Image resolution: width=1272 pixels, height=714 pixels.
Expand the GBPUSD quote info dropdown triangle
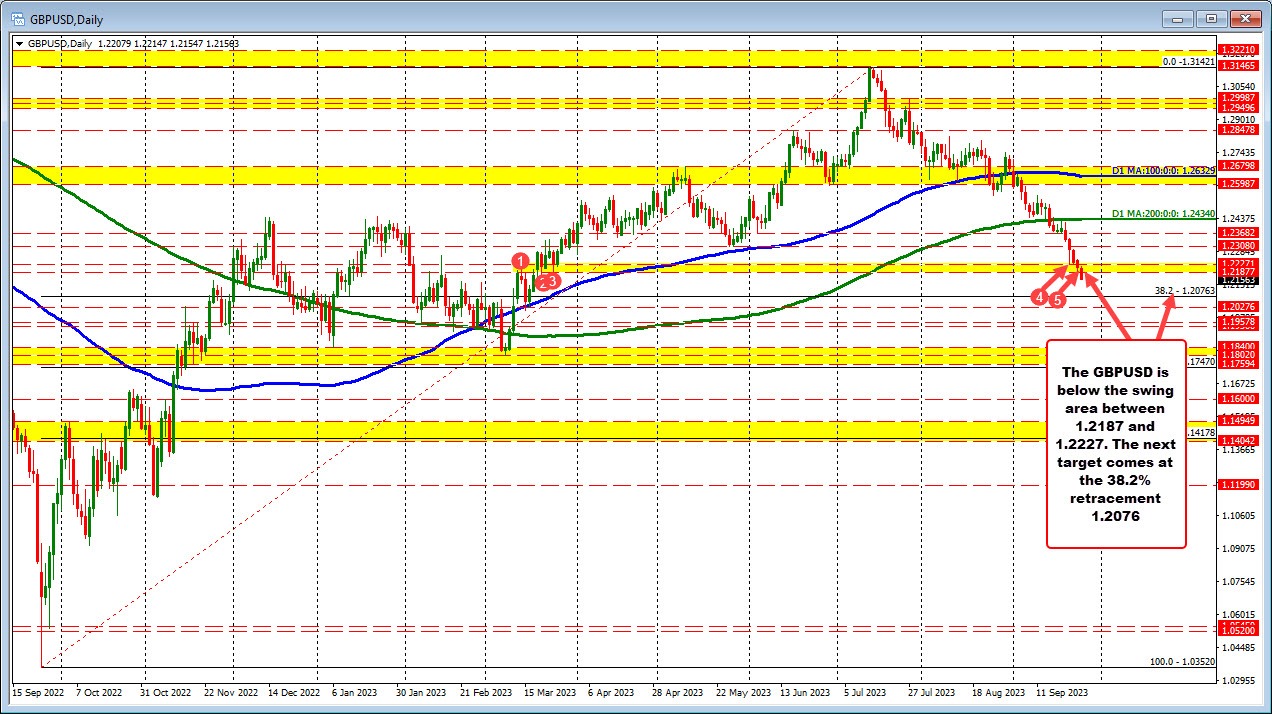17,43
